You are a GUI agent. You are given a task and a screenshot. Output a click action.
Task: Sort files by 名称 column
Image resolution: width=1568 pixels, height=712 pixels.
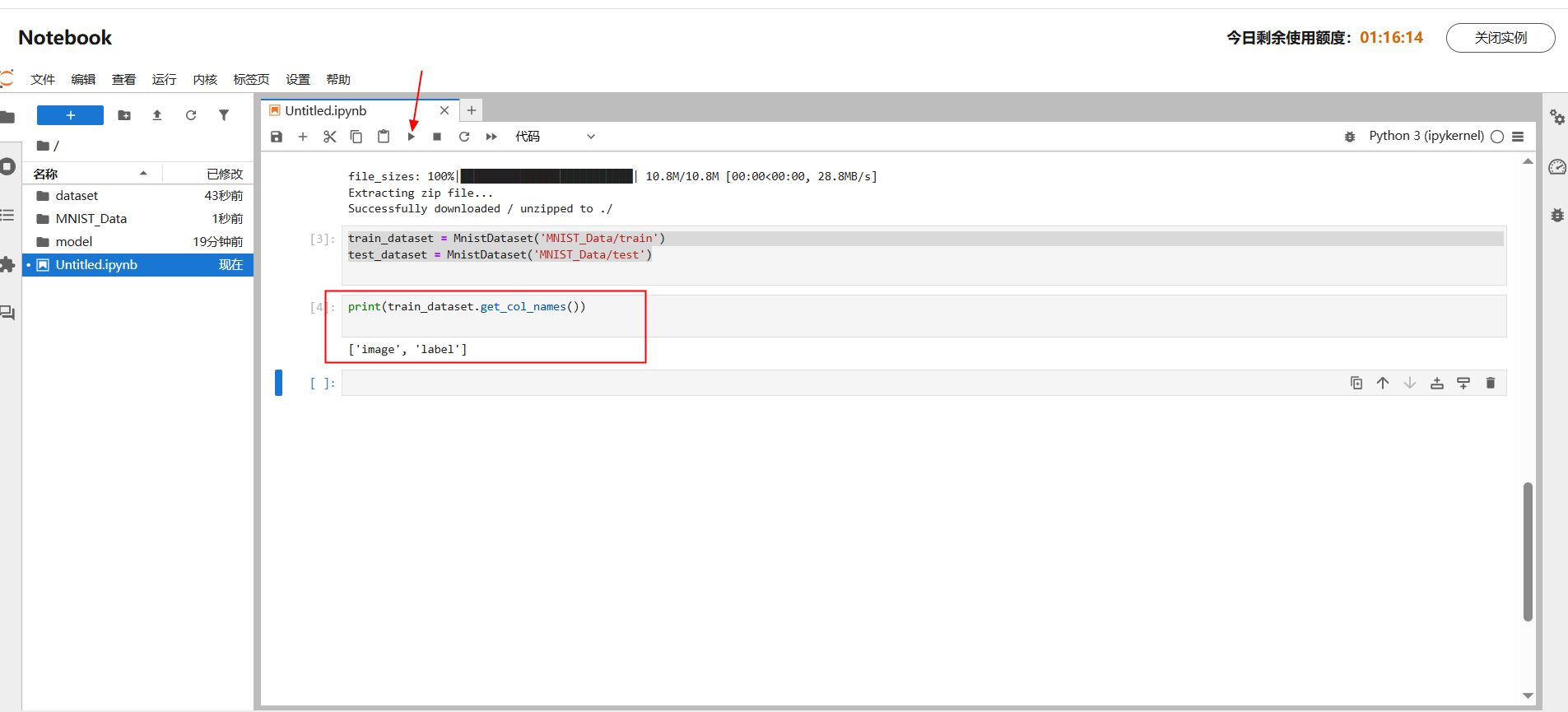(91, 174)
